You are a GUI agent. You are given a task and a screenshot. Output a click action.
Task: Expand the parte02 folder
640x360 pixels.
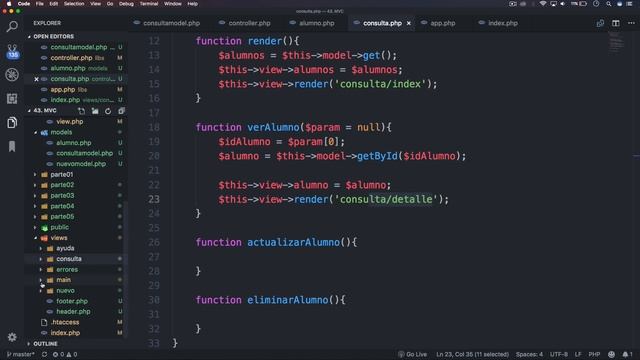click(x=62, y=185)
